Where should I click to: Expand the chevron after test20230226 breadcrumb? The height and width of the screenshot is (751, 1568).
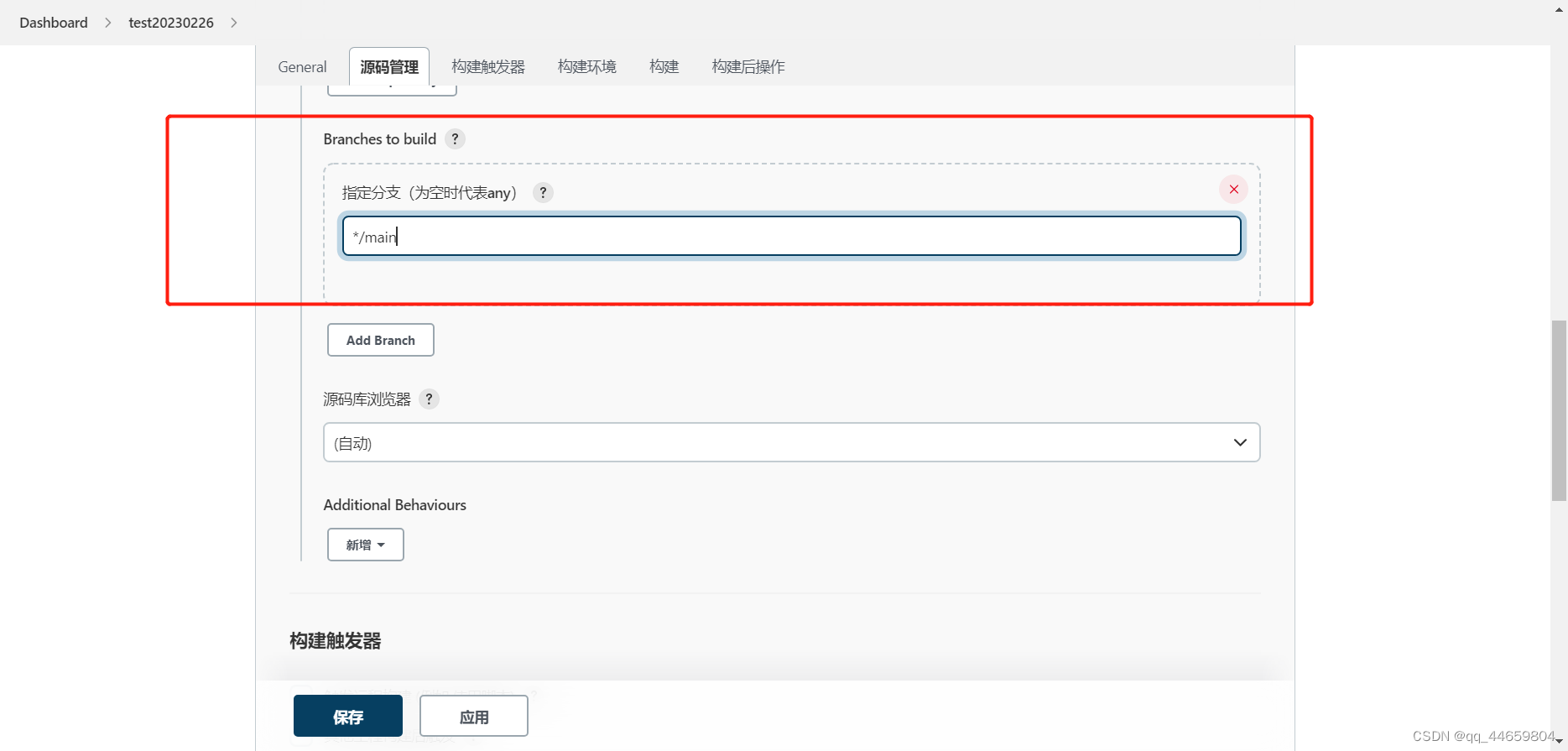tap(234, 23)
